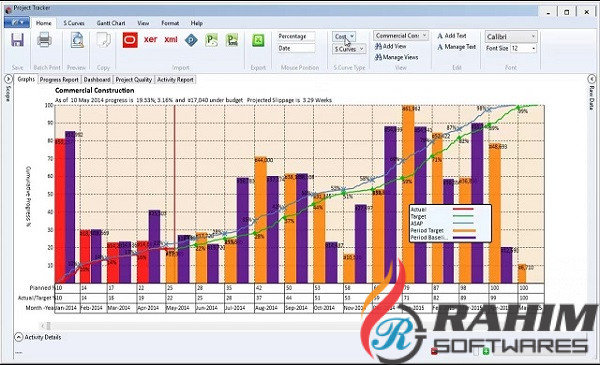Open the Cost dropdown
Viewport: 600px width, 365px height.
[x=344, y=36]
